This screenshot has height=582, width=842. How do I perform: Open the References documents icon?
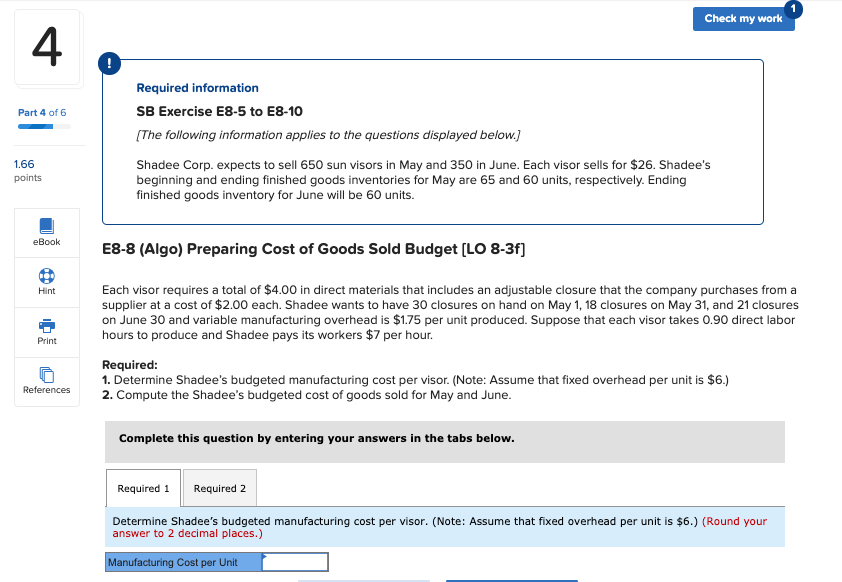pyautogui.click(x=47, y=375)
